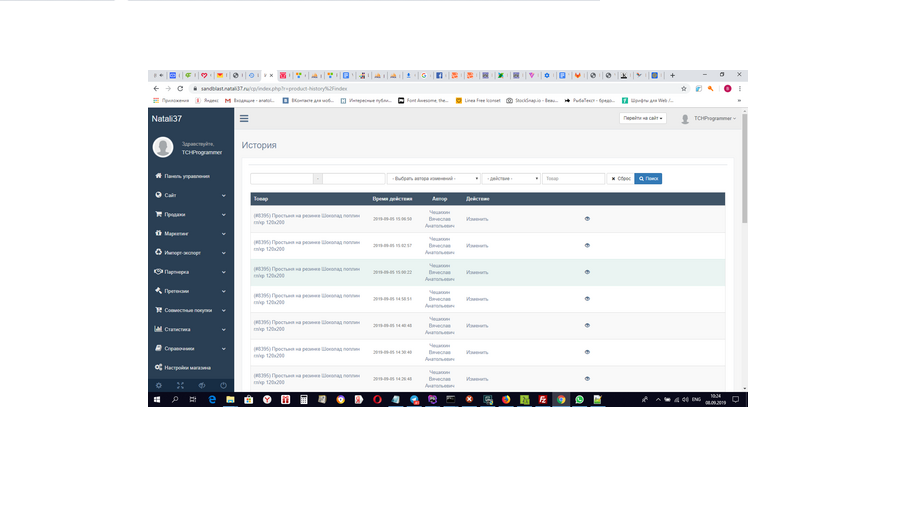The height and width of the screenshot is (506, 915).
Task: View details eye icon for 15:00:22 row
Action: [x=587, y=272]
